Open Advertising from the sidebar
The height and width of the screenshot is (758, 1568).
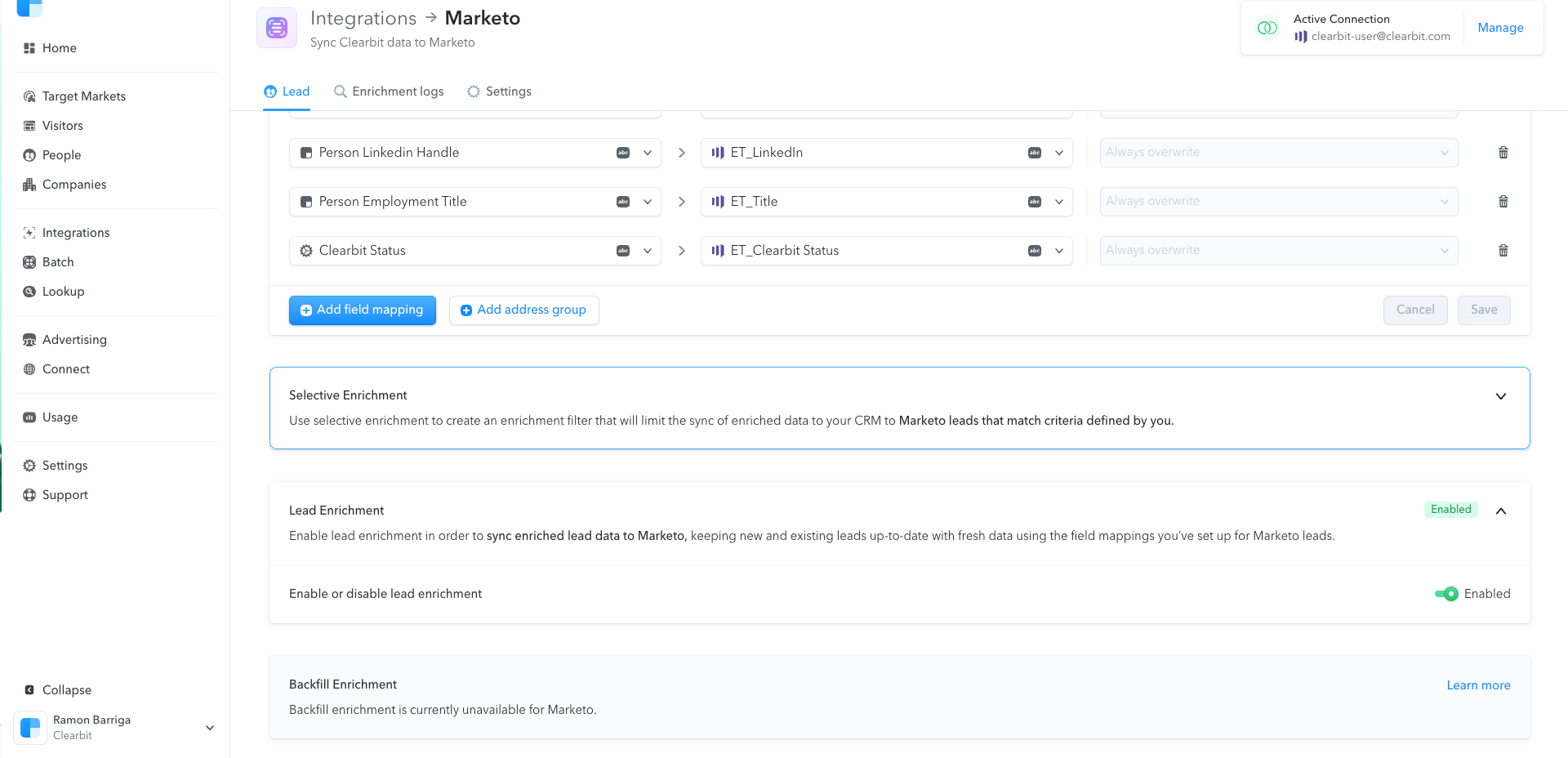(74, 340)
